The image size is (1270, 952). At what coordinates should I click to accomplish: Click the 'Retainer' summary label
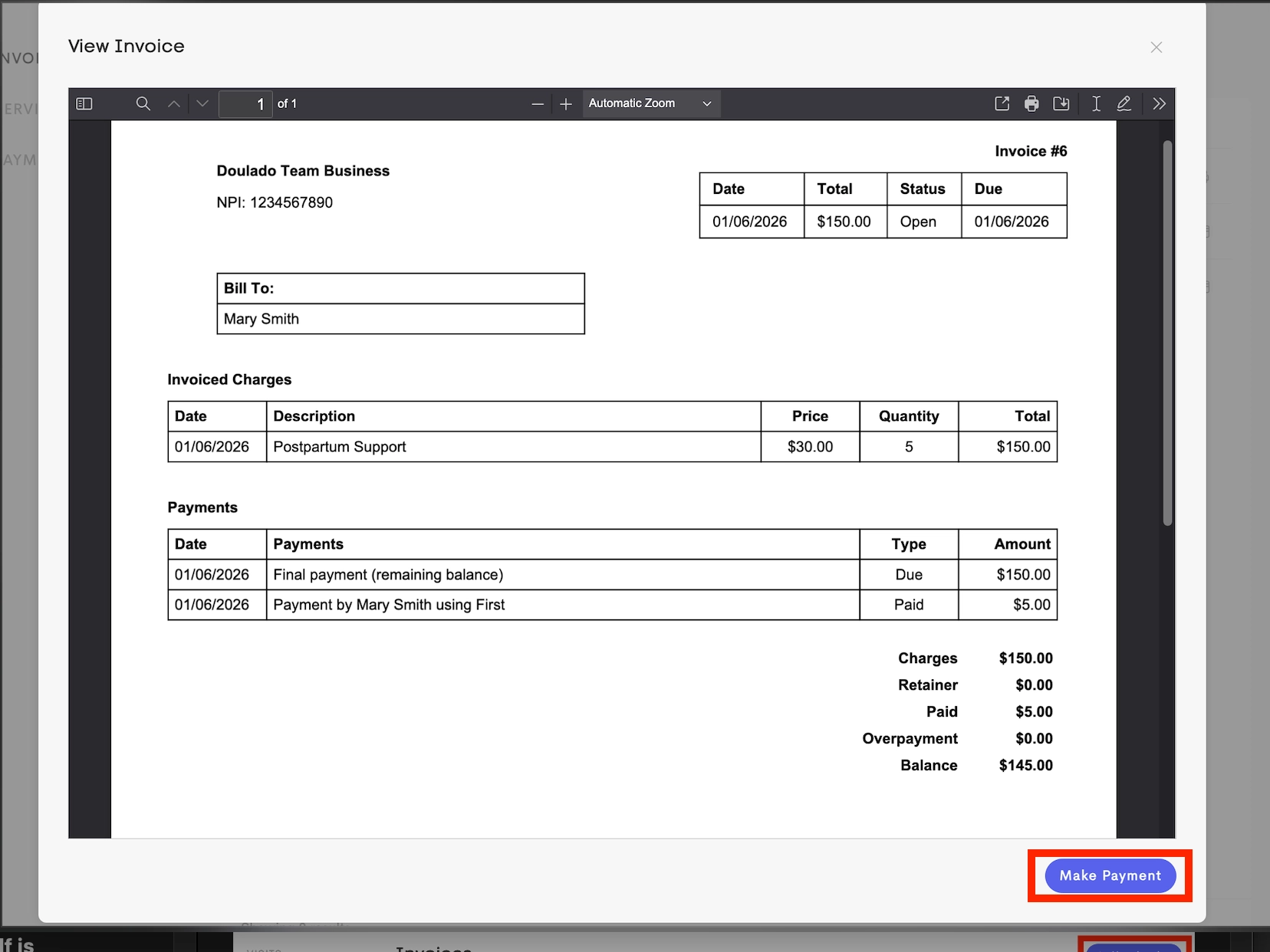point(928,684)
